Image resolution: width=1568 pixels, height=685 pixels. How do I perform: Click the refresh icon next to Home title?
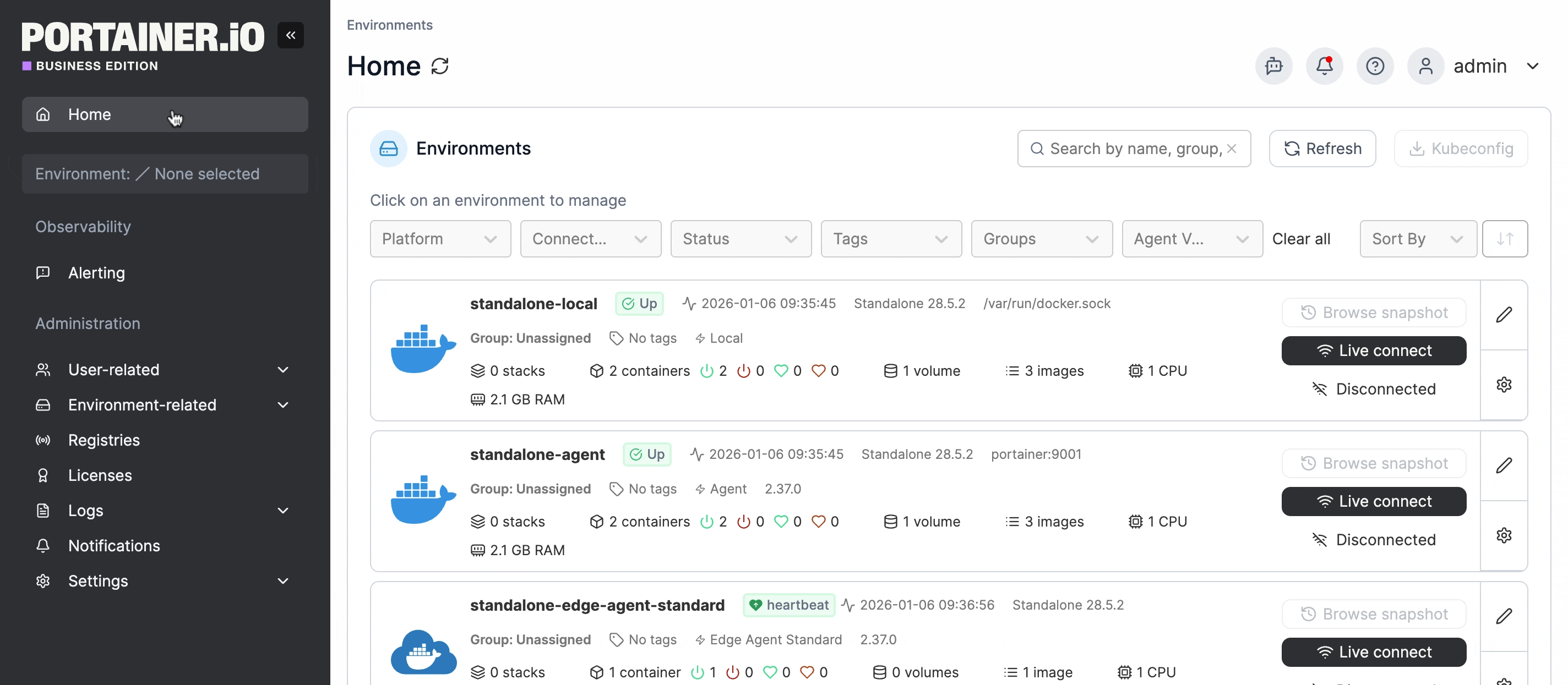(439, 65)
